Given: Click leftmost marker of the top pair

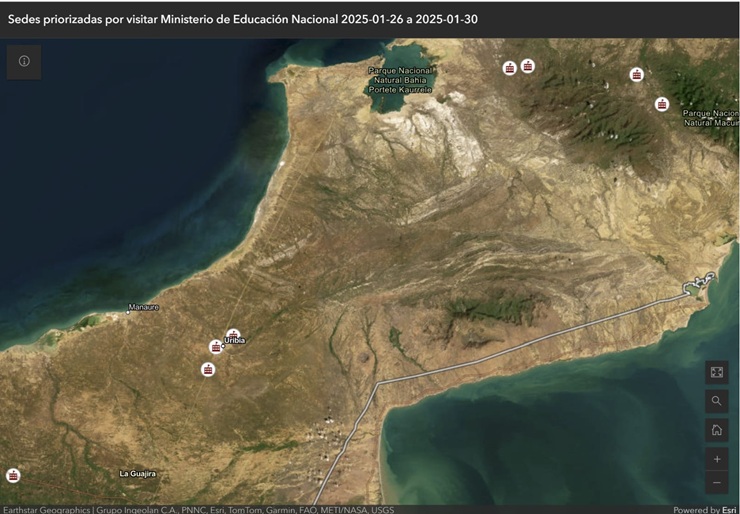Looking at the screenshot, I should [510, 68].
